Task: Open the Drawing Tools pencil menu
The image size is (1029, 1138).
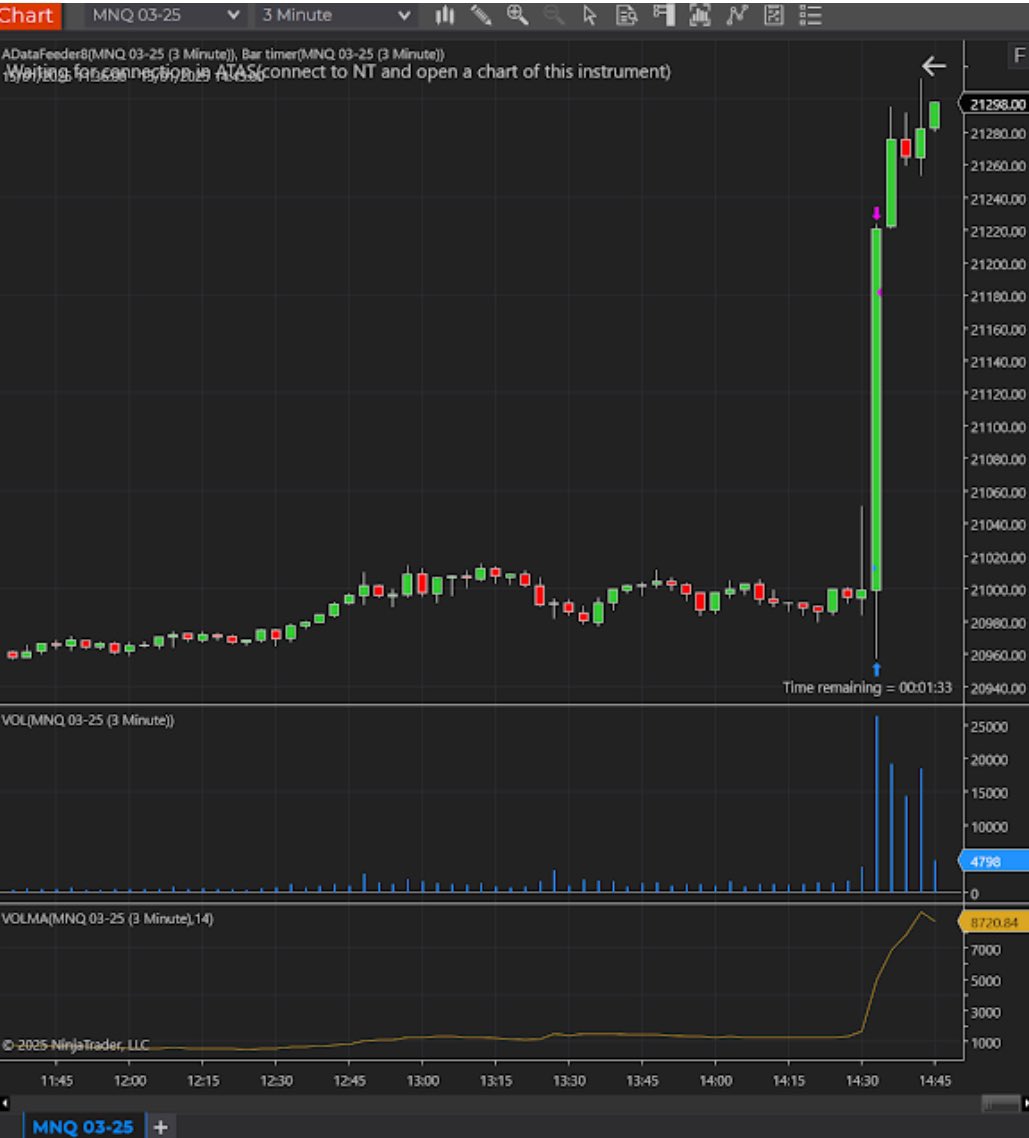Action: [480, 15]
